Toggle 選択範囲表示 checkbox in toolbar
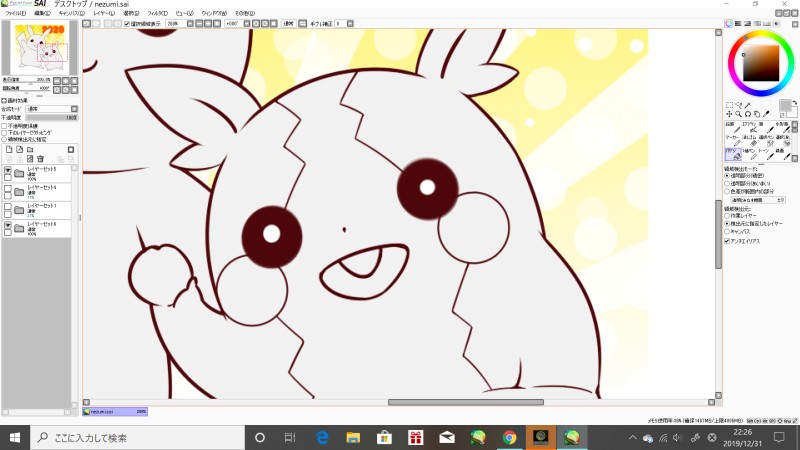Image resolution: width=800 pixels, height=450 pixels. 127,23
